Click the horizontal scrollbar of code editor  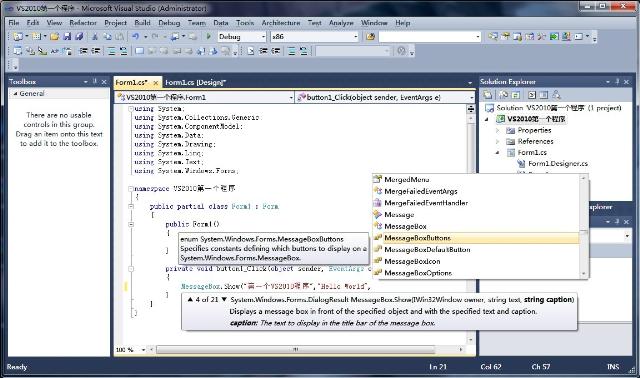click(295, 350)
